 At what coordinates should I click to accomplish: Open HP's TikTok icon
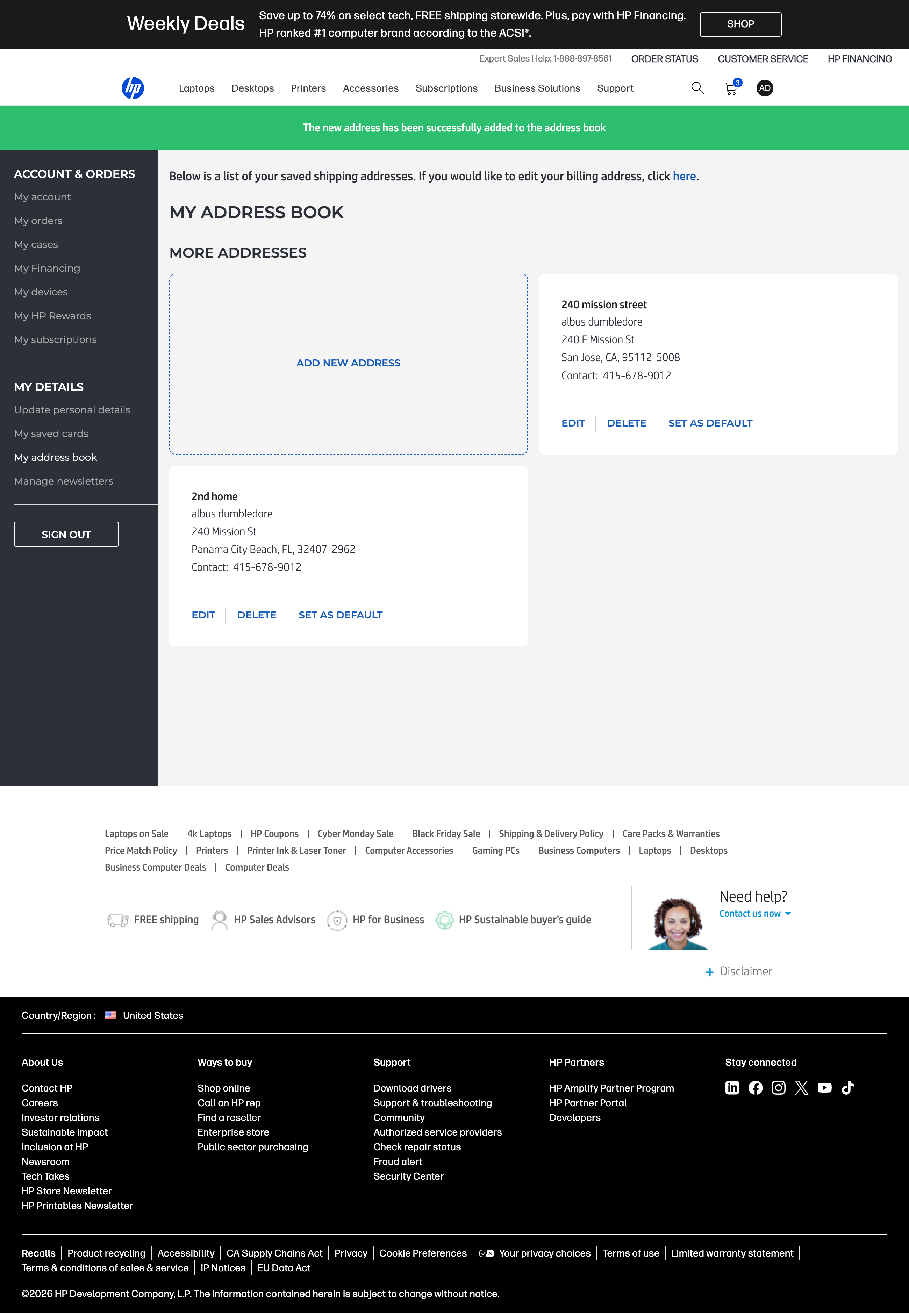(847, 1088)
